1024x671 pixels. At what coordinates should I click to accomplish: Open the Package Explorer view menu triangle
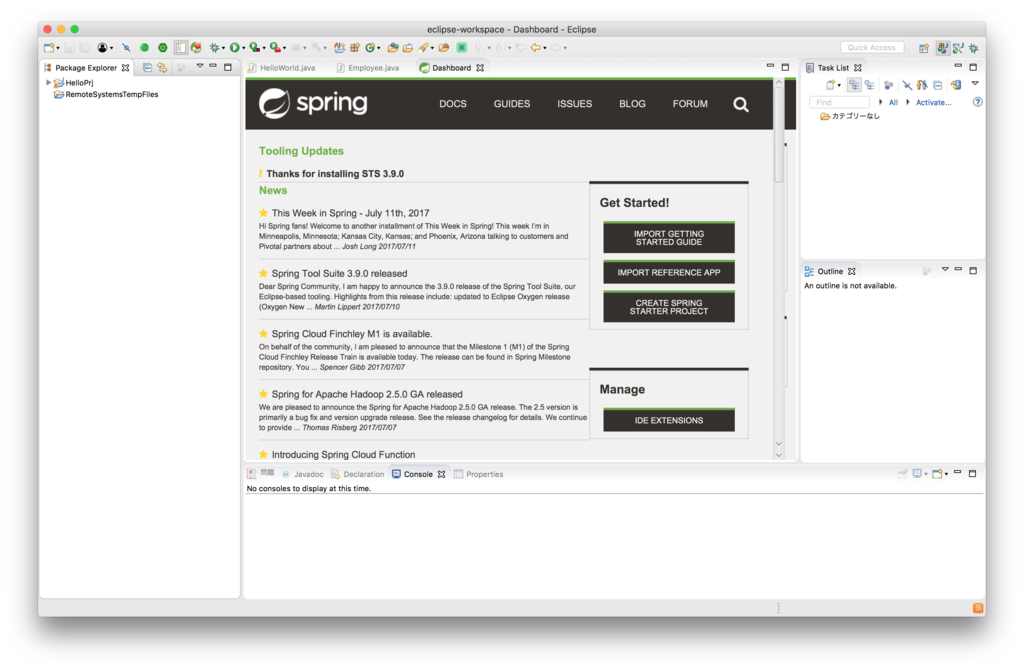[200, 66]
